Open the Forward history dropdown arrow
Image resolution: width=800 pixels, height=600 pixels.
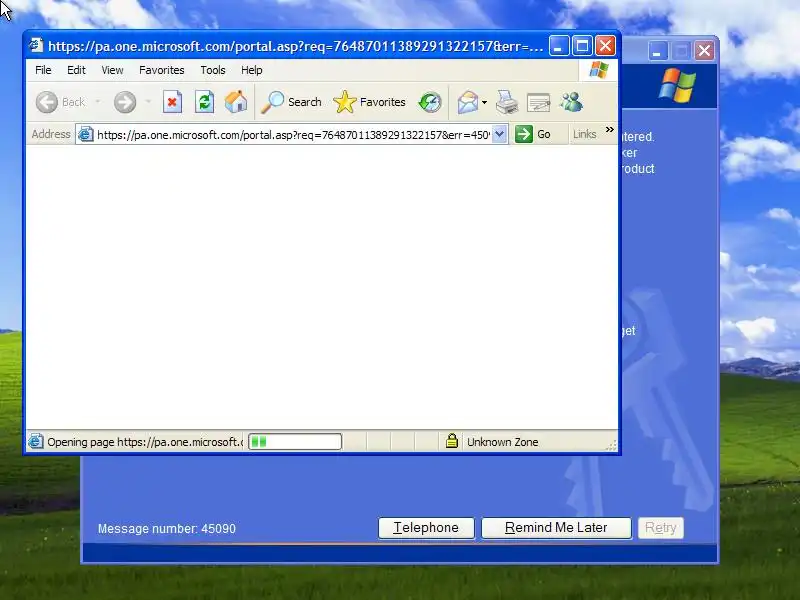click(148, 102)
